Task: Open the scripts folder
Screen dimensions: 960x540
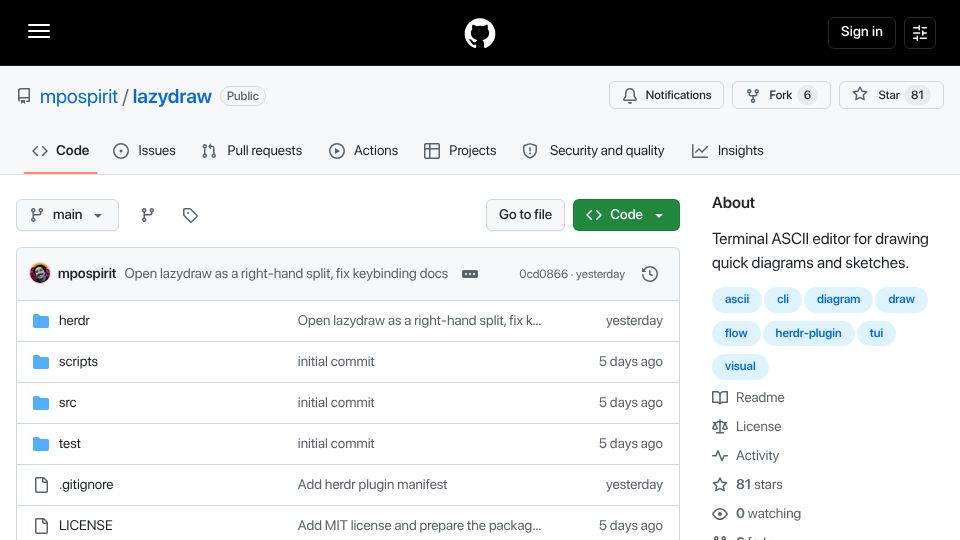Action: point(78,362)
